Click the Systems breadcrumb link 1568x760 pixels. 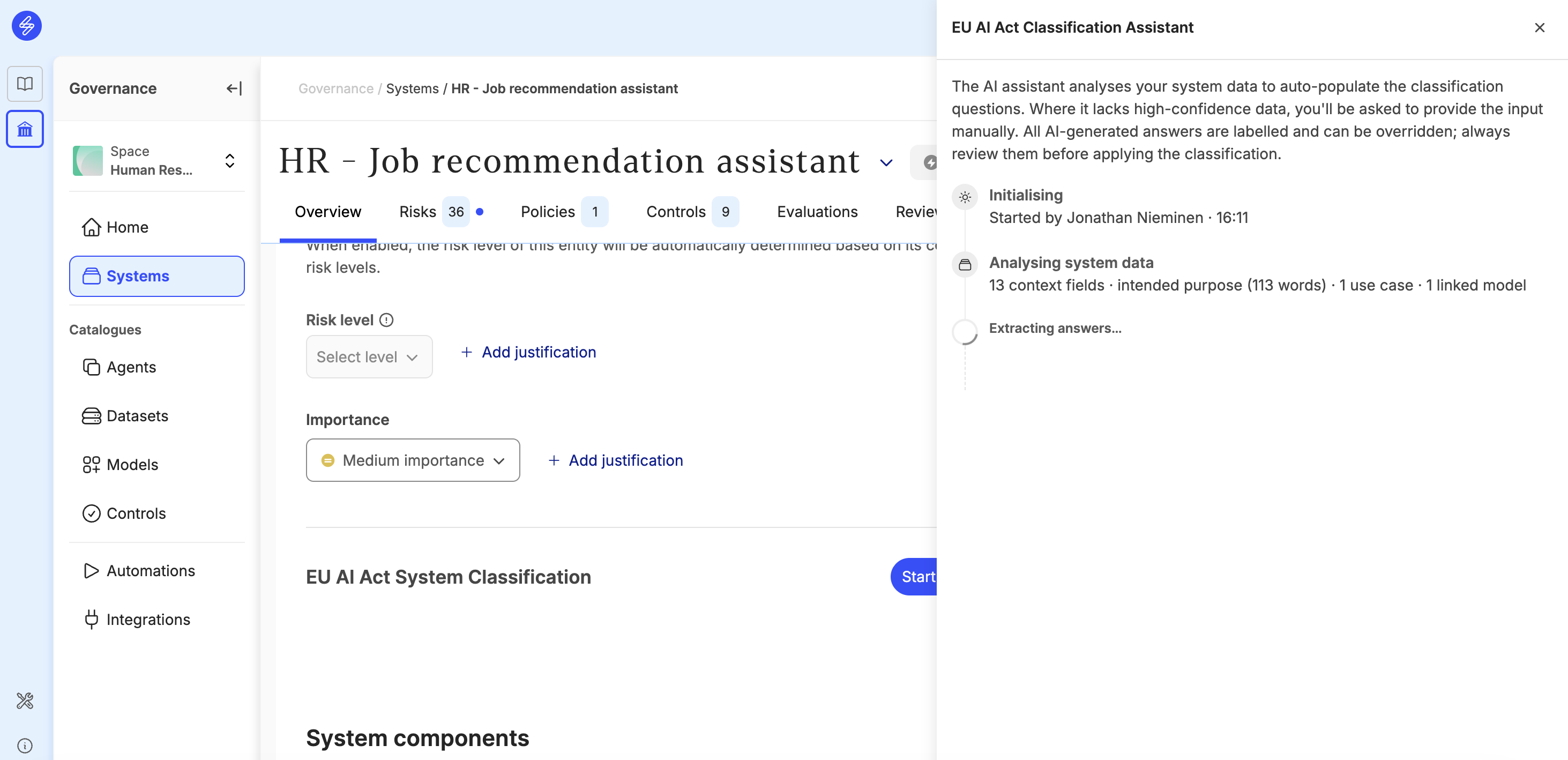[412, 89]
